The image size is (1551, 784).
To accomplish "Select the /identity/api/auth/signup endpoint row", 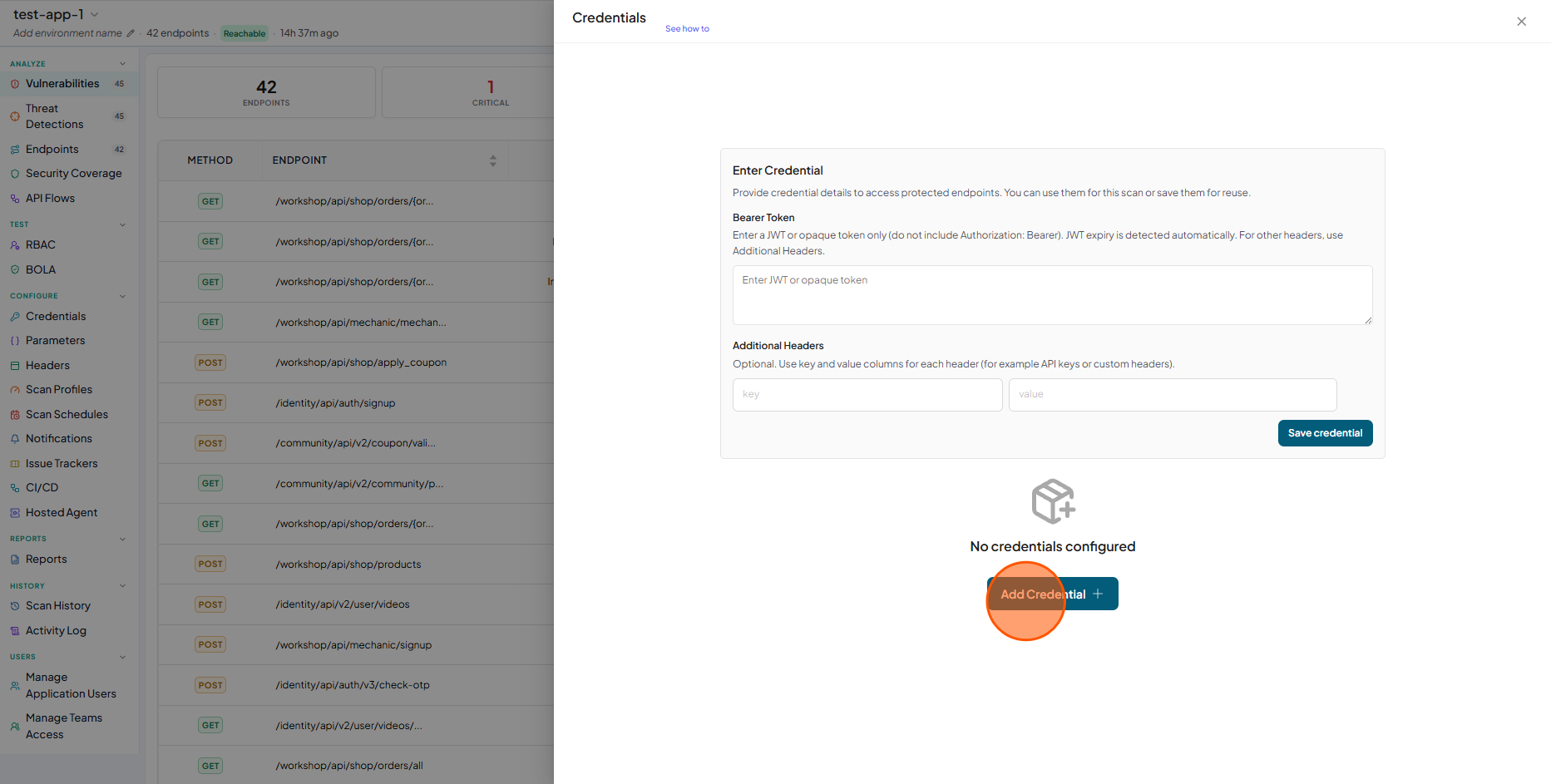I will pyautogui.click(x=356, y=403).
